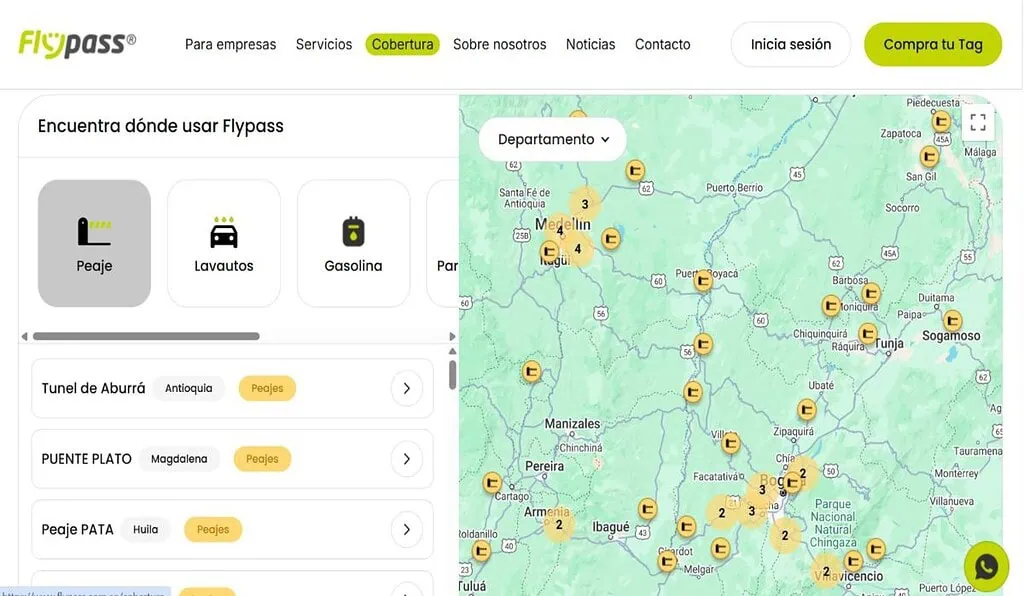Click toll marker near Ibagué
1024x596 pixels.
[x=647, y=509]
